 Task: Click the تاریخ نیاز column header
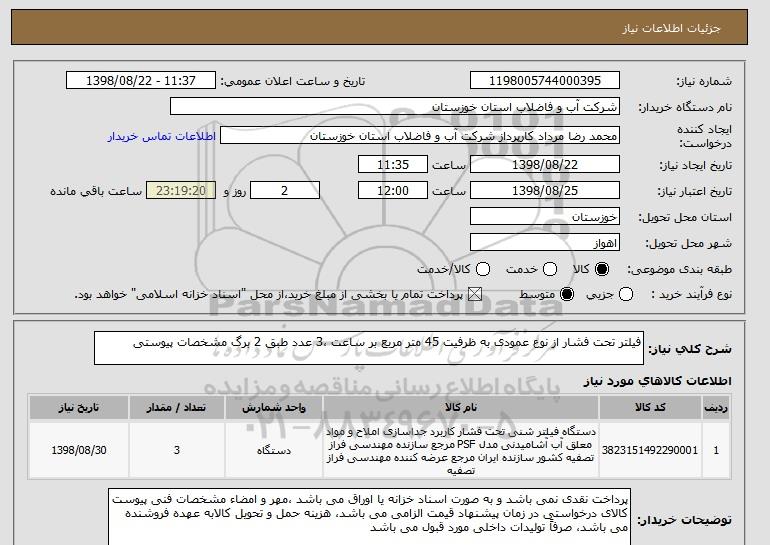pyautogui.click(x=79, y=407)
